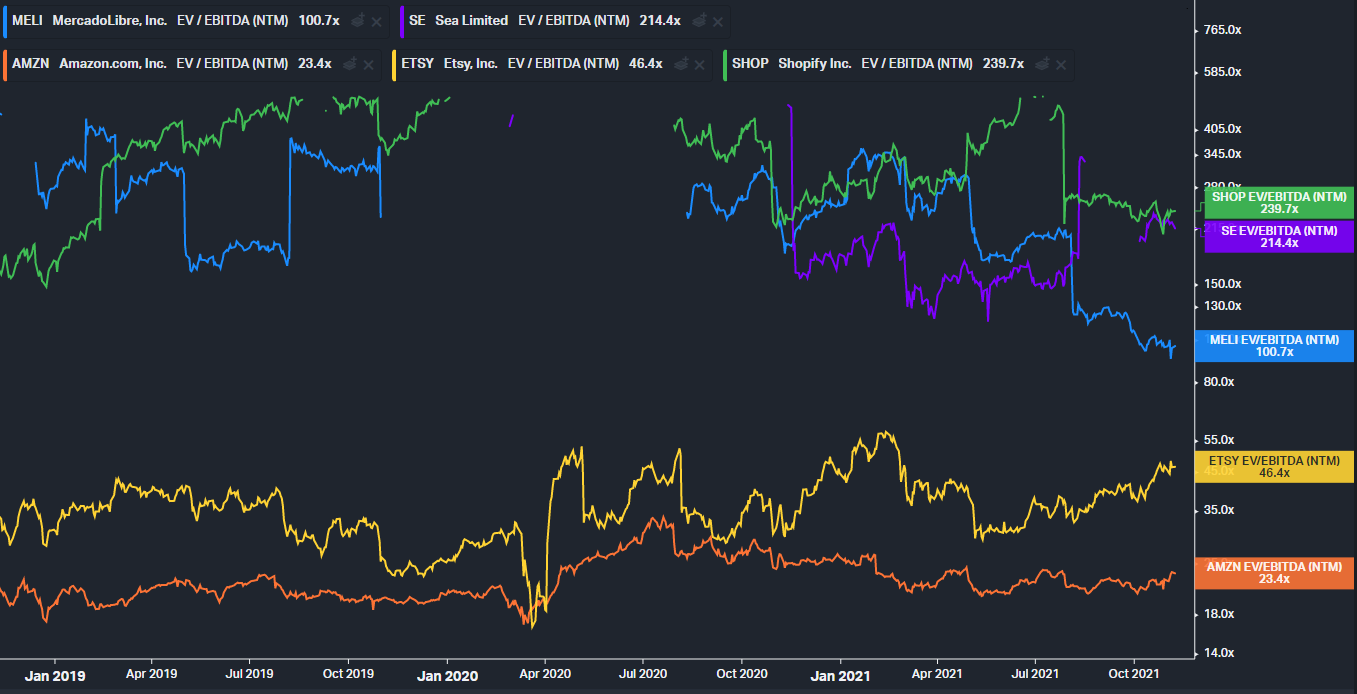This screenshot has width=1357, height=694.
Task: Click Amazon's legend value "23.4x"
Action: coord(315,63)
